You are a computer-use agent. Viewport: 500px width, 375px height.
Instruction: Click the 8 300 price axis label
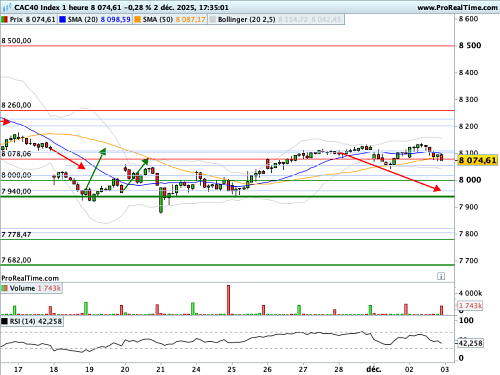coord(468,99)
